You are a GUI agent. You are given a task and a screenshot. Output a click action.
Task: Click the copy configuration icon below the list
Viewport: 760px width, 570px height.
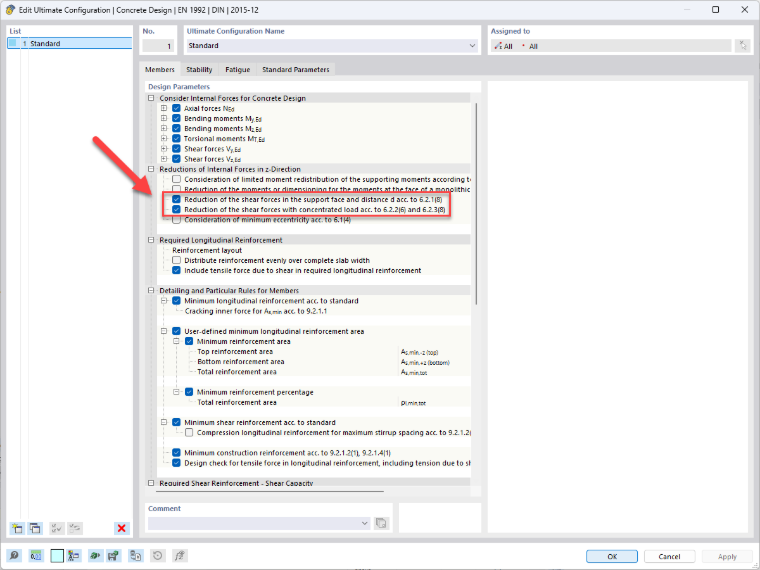click(35, 528)
